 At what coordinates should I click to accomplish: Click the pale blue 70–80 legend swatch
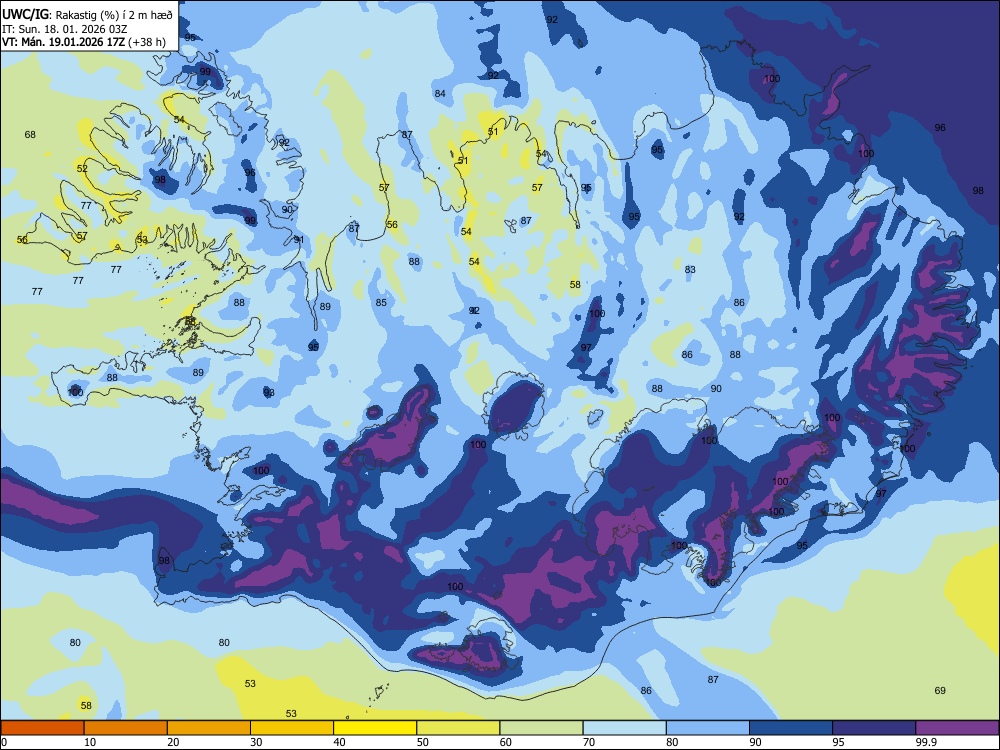point(624,728)
